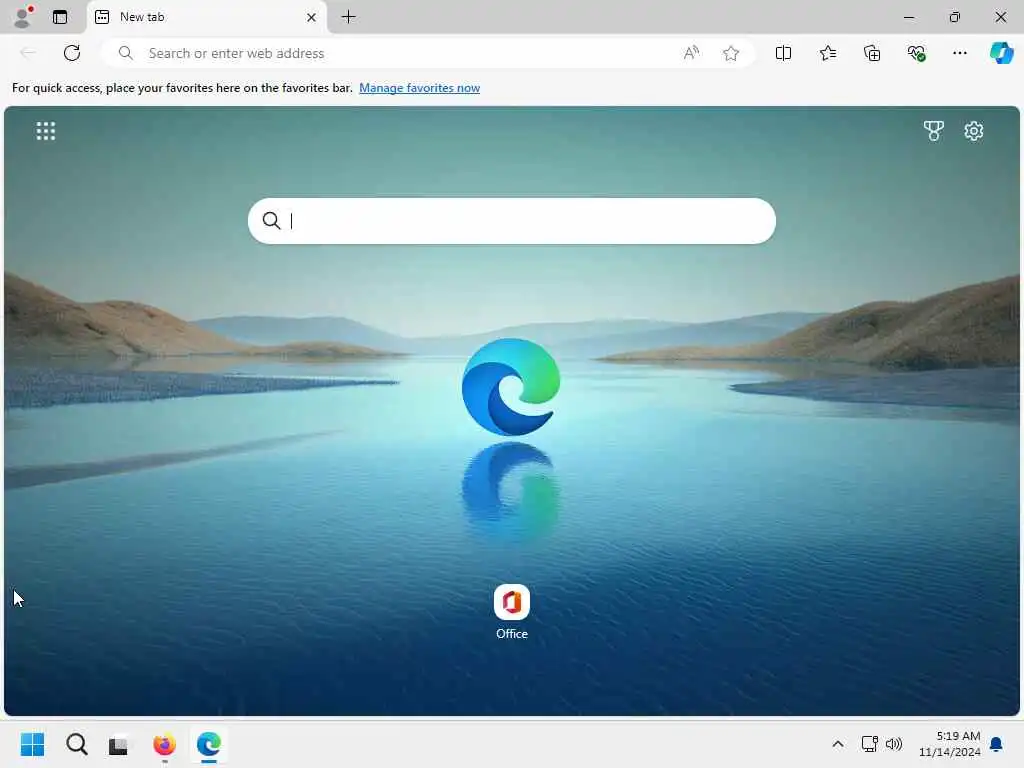This screenshot has width=1024, height=768.
Task: Select the New tab browser tab
Action: 206,17
